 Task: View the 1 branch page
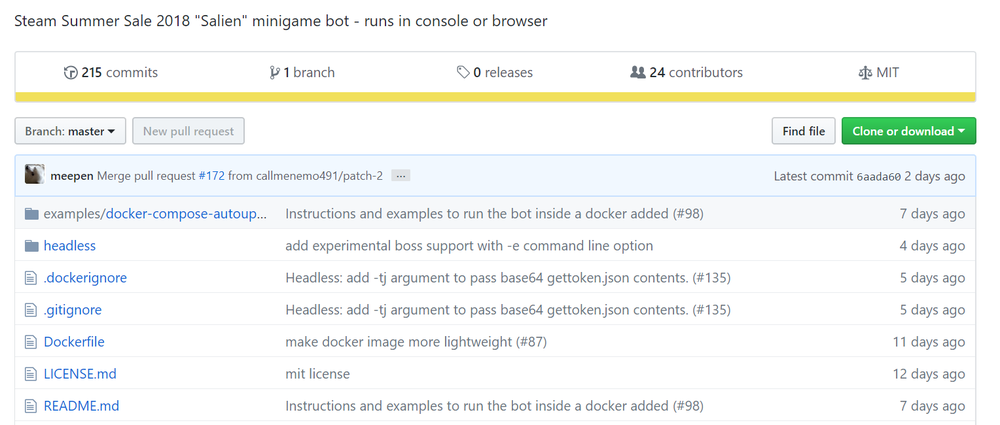click(302, 73)
